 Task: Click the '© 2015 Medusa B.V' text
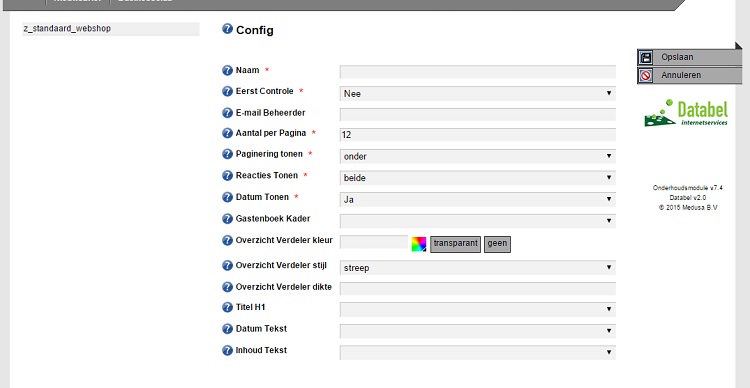point(688,208)
